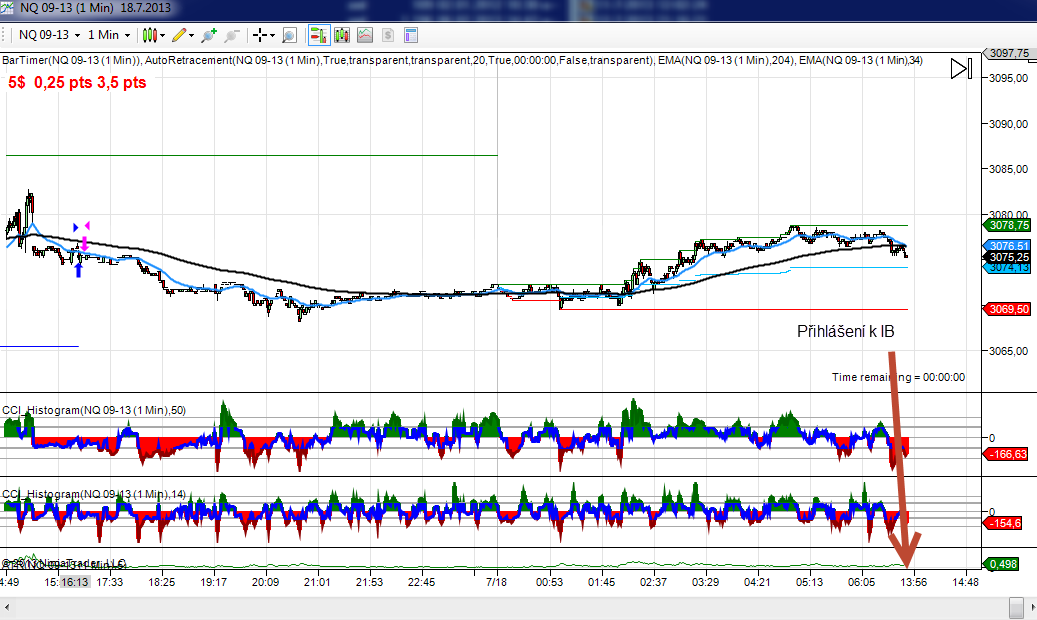
Task: Click the Zoom In magnifier icon
Action: (209, 35)
